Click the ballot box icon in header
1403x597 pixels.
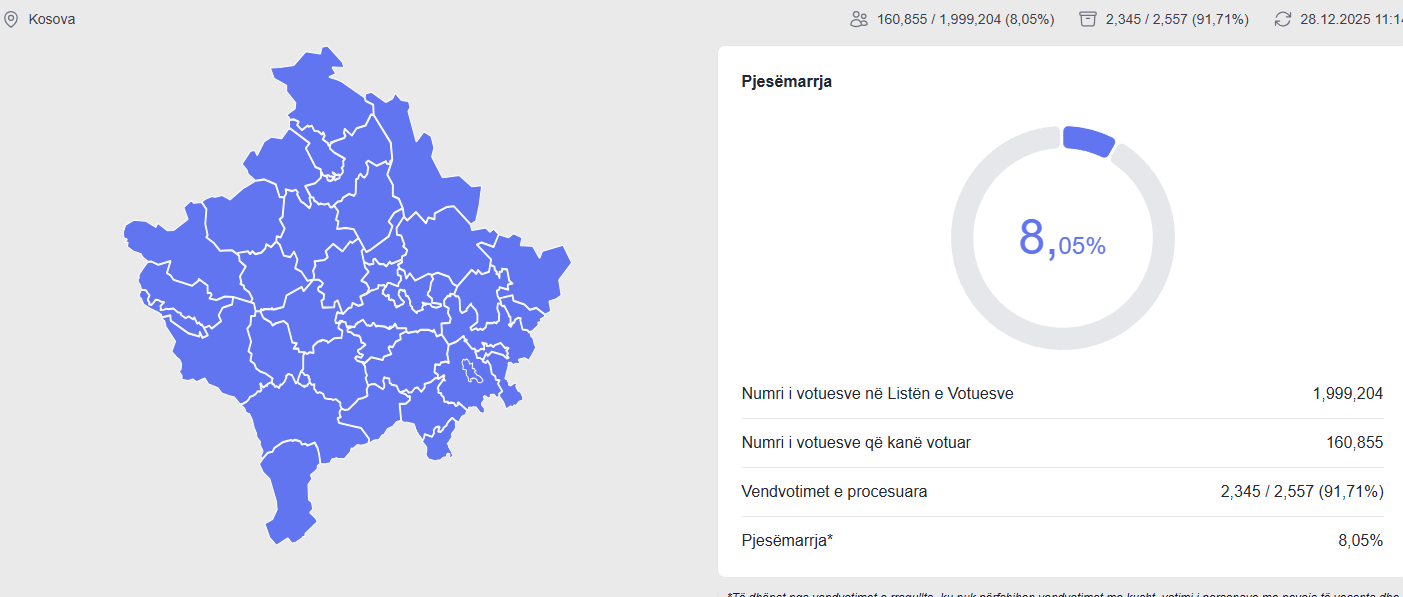click(1088, 19)
